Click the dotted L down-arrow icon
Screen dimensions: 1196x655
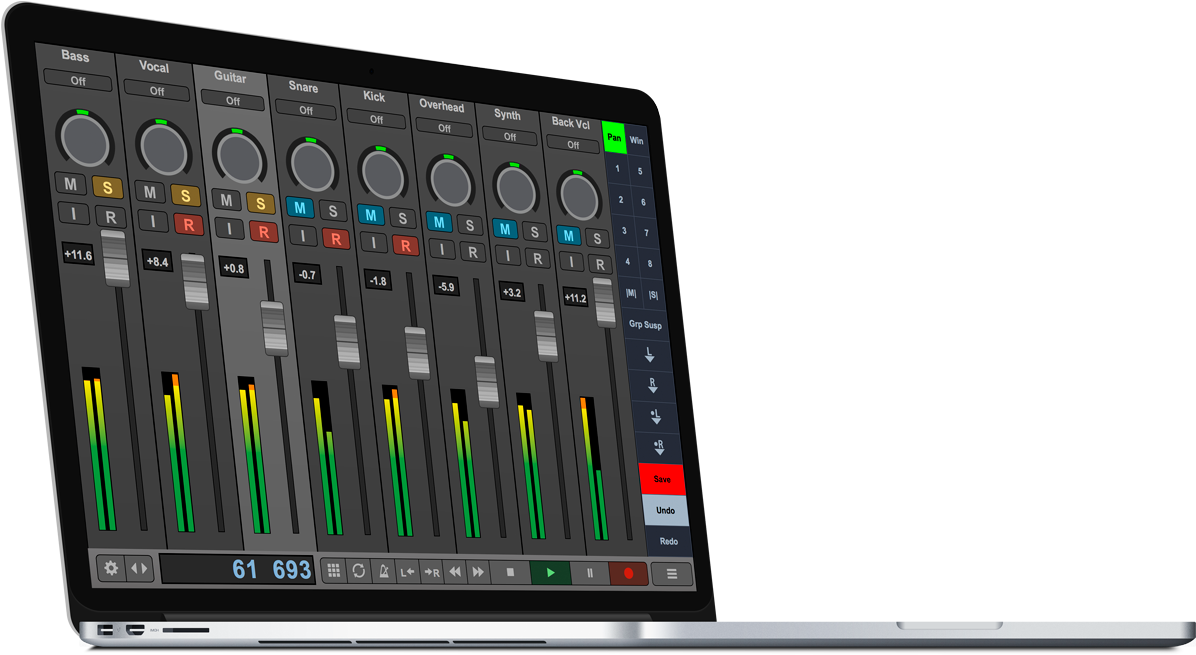(655, 416)
